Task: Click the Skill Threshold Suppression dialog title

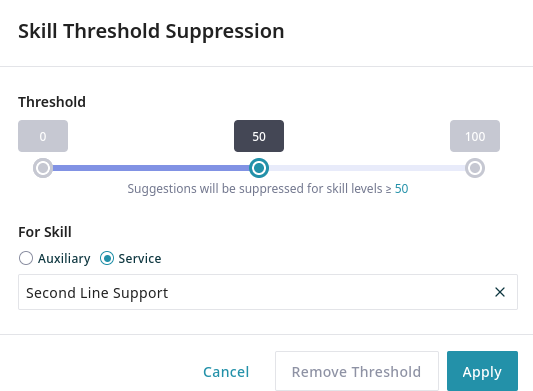Action: click(151, 31)
